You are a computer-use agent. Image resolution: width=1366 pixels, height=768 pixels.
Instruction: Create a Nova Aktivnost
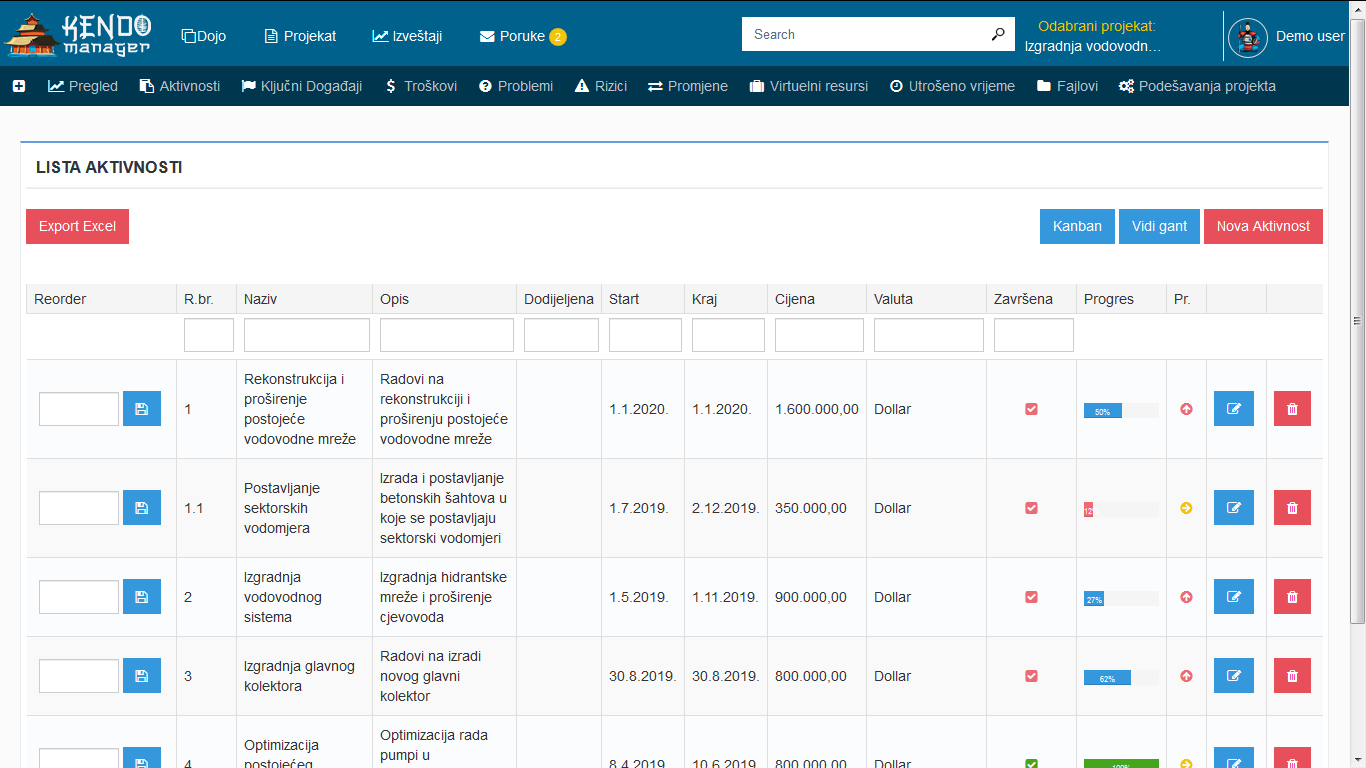(x=1263, y=226)
